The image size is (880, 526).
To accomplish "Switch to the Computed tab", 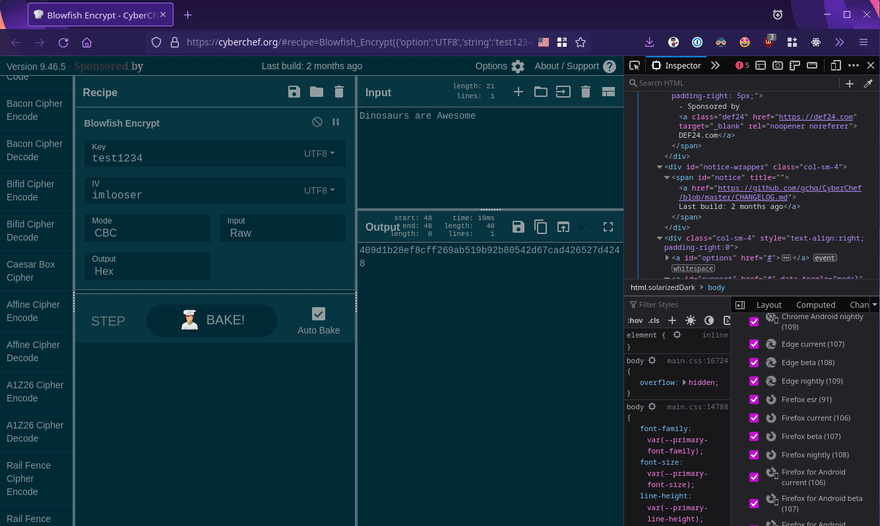I will pyautogui.click(x=815, y=305).
